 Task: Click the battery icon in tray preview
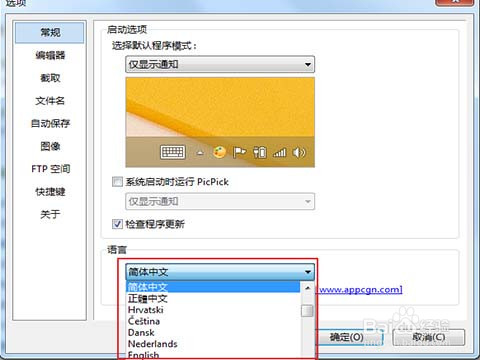[260, 152]
